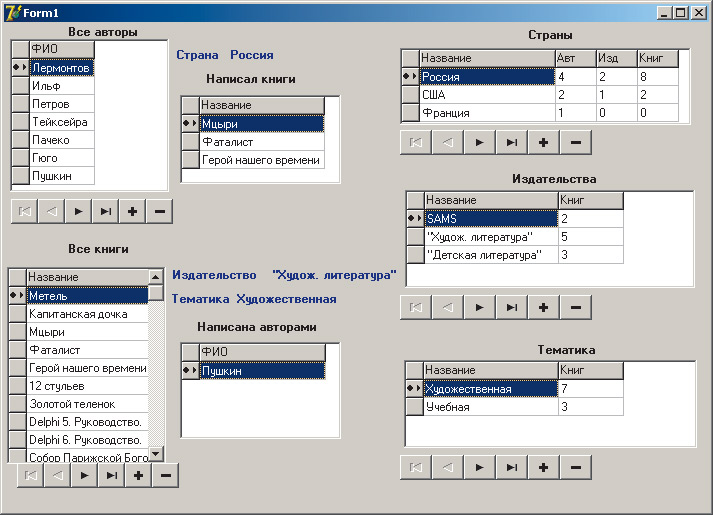Click row indicator cell beside SAMS
713x515 pixels.
click(x=415, y=219)
